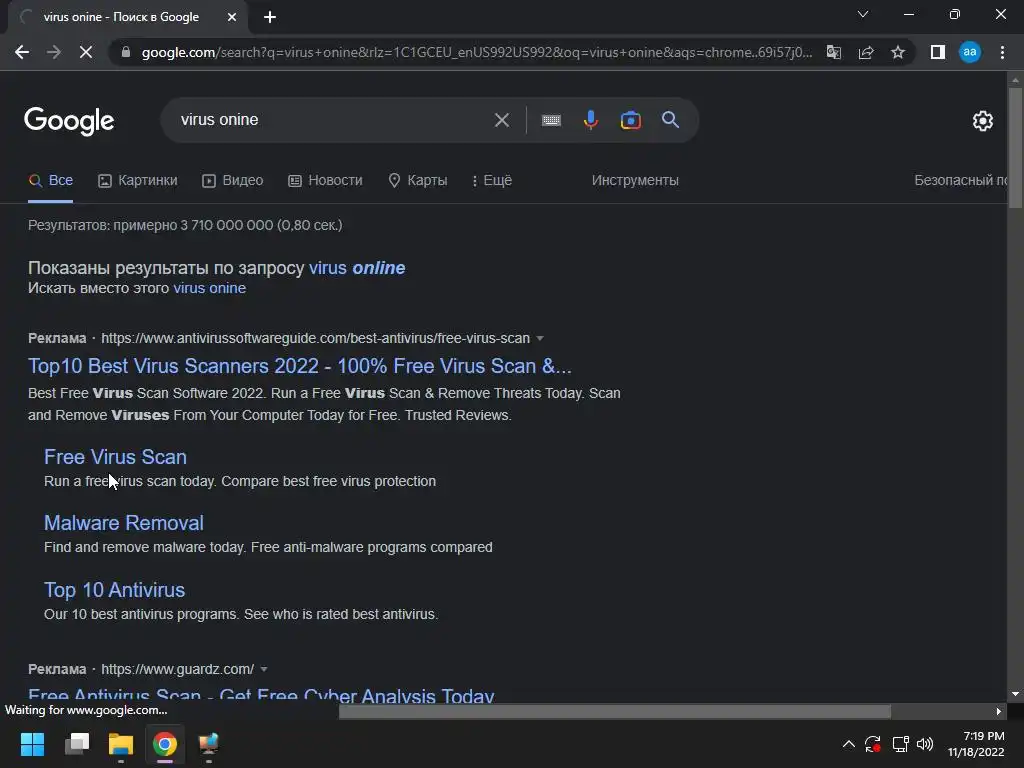Screen dimensions: 1024x768
Task: Show hidden system tray icons
Action: pyautogui.click(x=848, y=744)
